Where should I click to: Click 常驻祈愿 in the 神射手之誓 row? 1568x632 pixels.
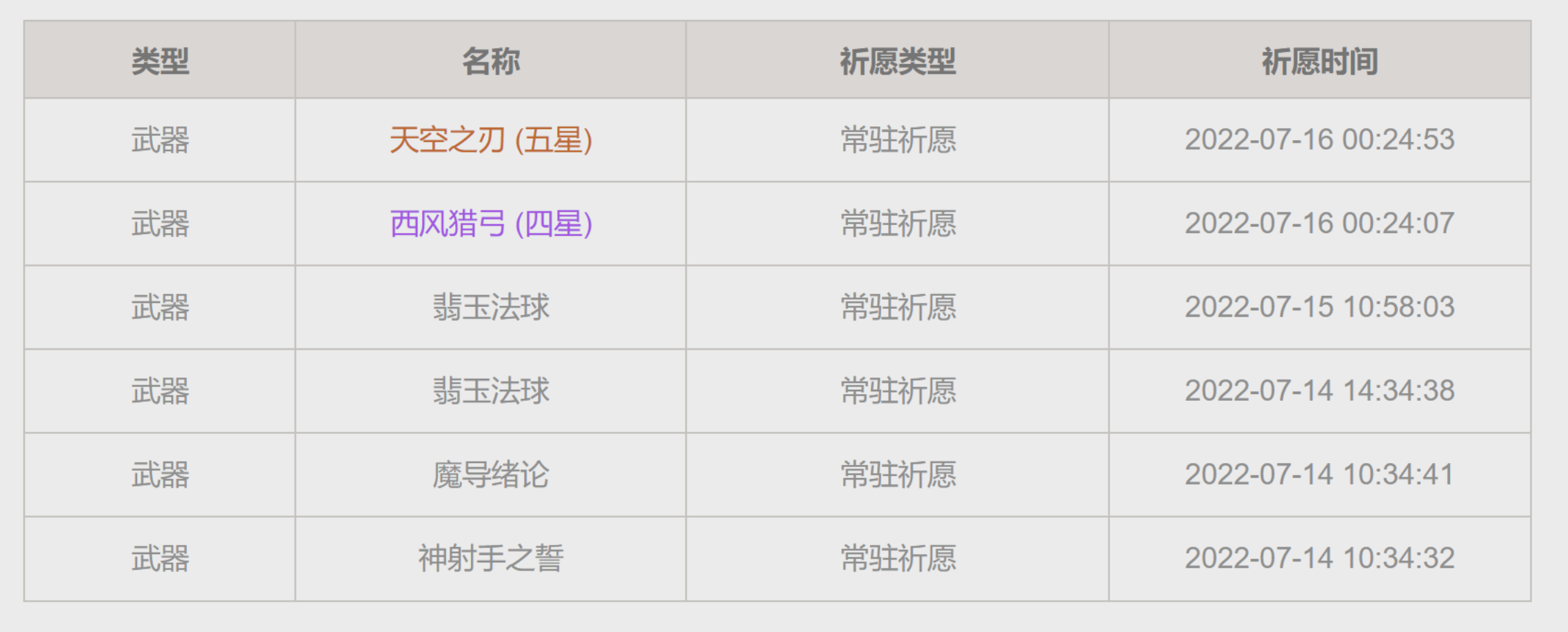[898, 558]
